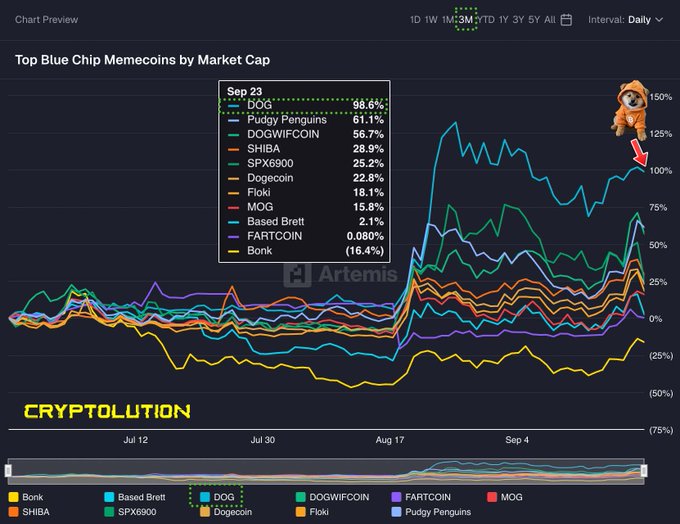Image resolution: width=680 pixels, height=524 pixels.
Task: Toggle Dogecoin series in legend
Action: point(226,512)
